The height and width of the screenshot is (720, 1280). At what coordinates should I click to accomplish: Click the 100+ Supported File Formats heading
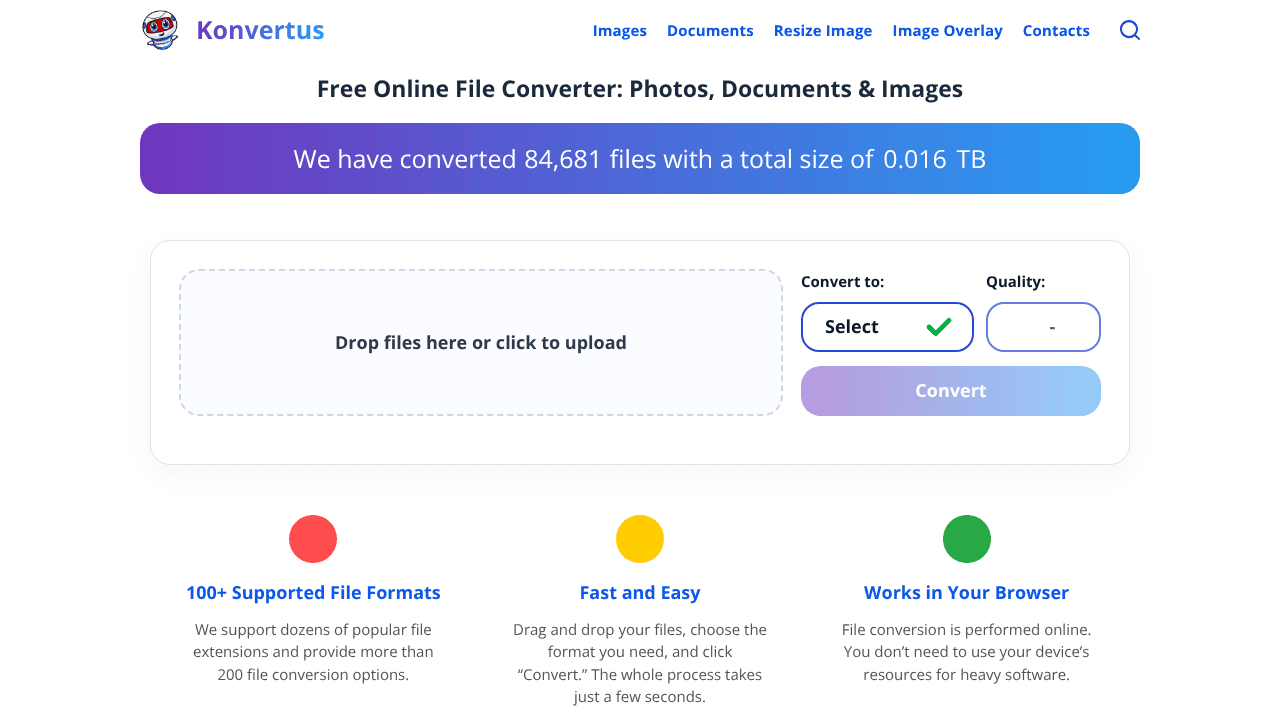[313, 593]
